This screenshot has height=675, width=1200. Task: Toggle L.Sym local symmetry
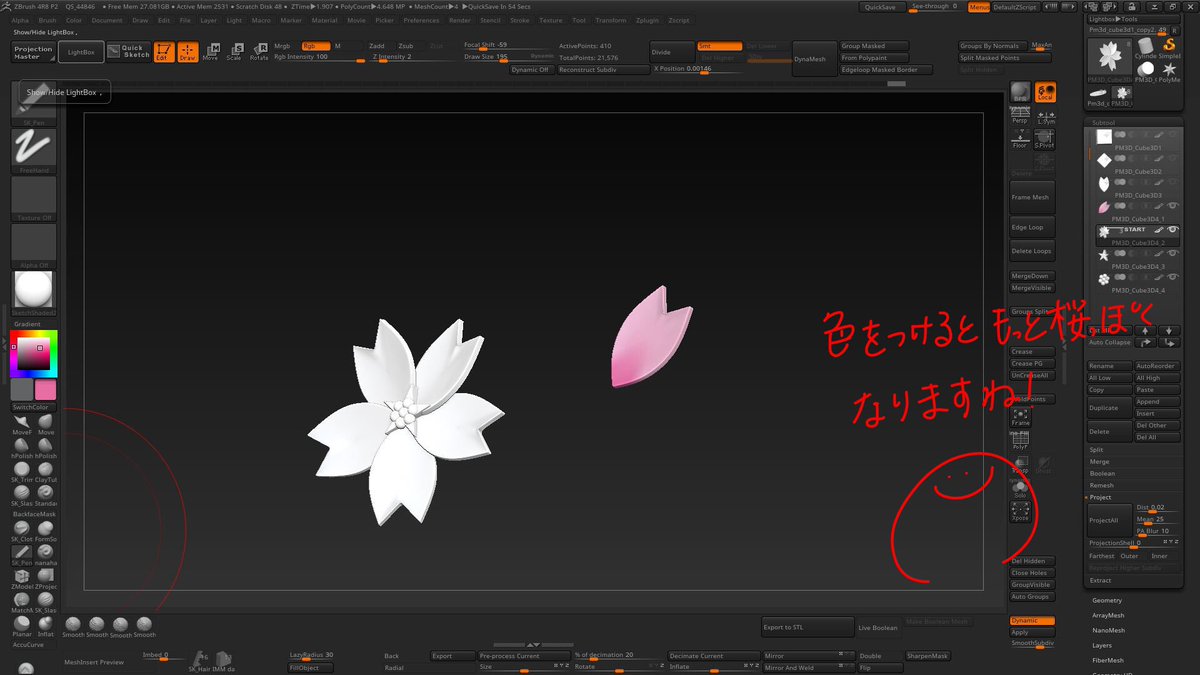tap(1046, 116)
